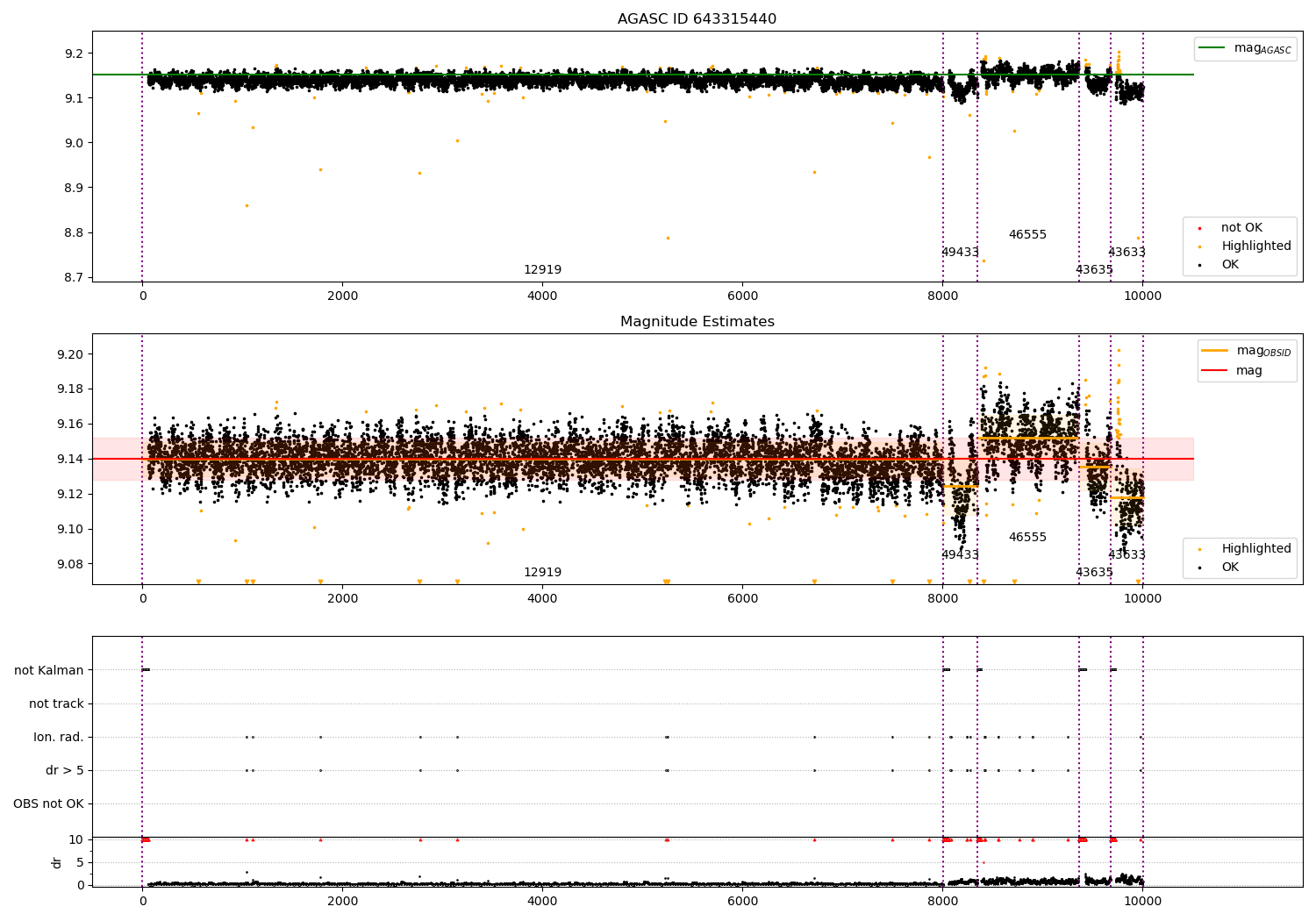Screen dimensions: 1316x921
Task: Select the mag AGASC legend entry in top plot
Action: [1245, 48]
